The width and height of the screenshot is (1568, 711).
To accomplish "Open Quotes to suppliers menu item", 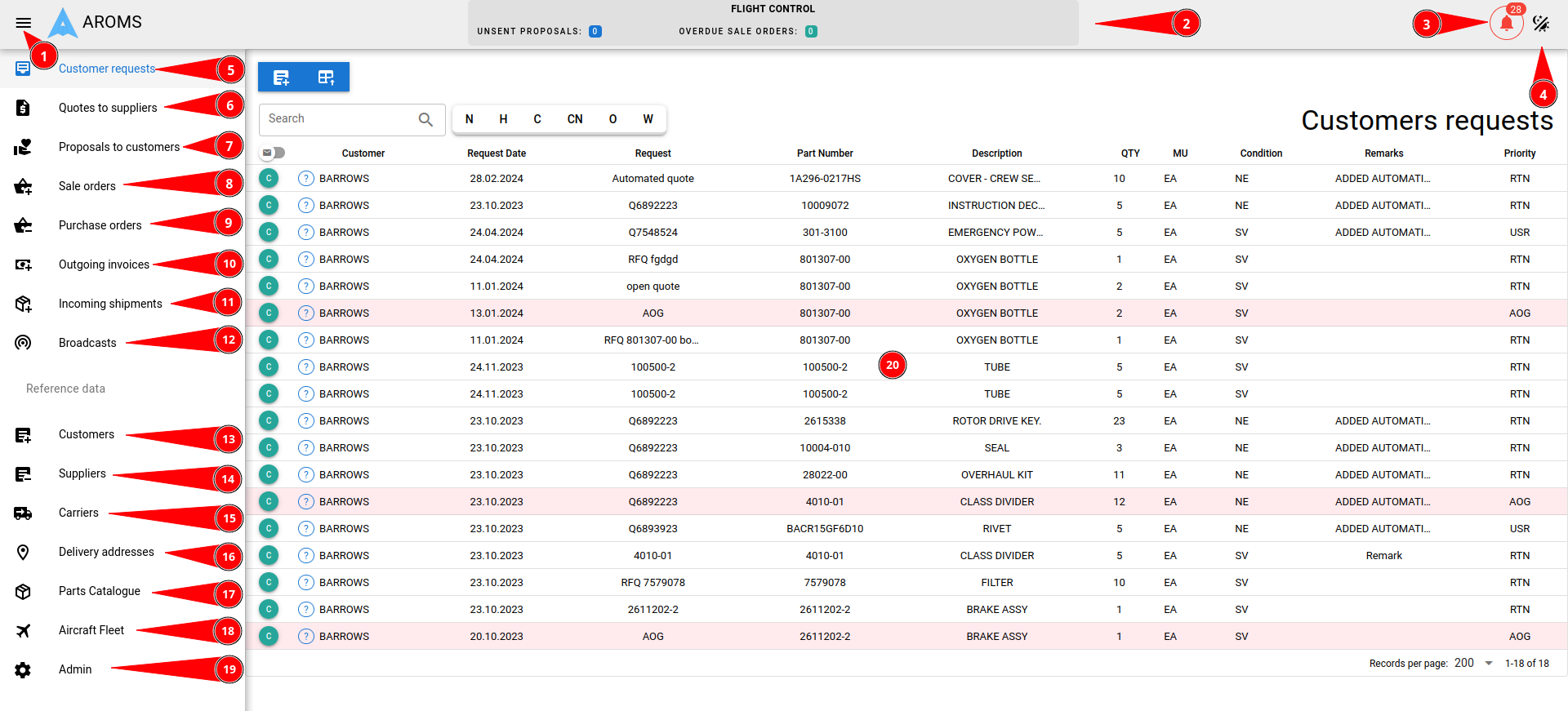I will 108,108.
